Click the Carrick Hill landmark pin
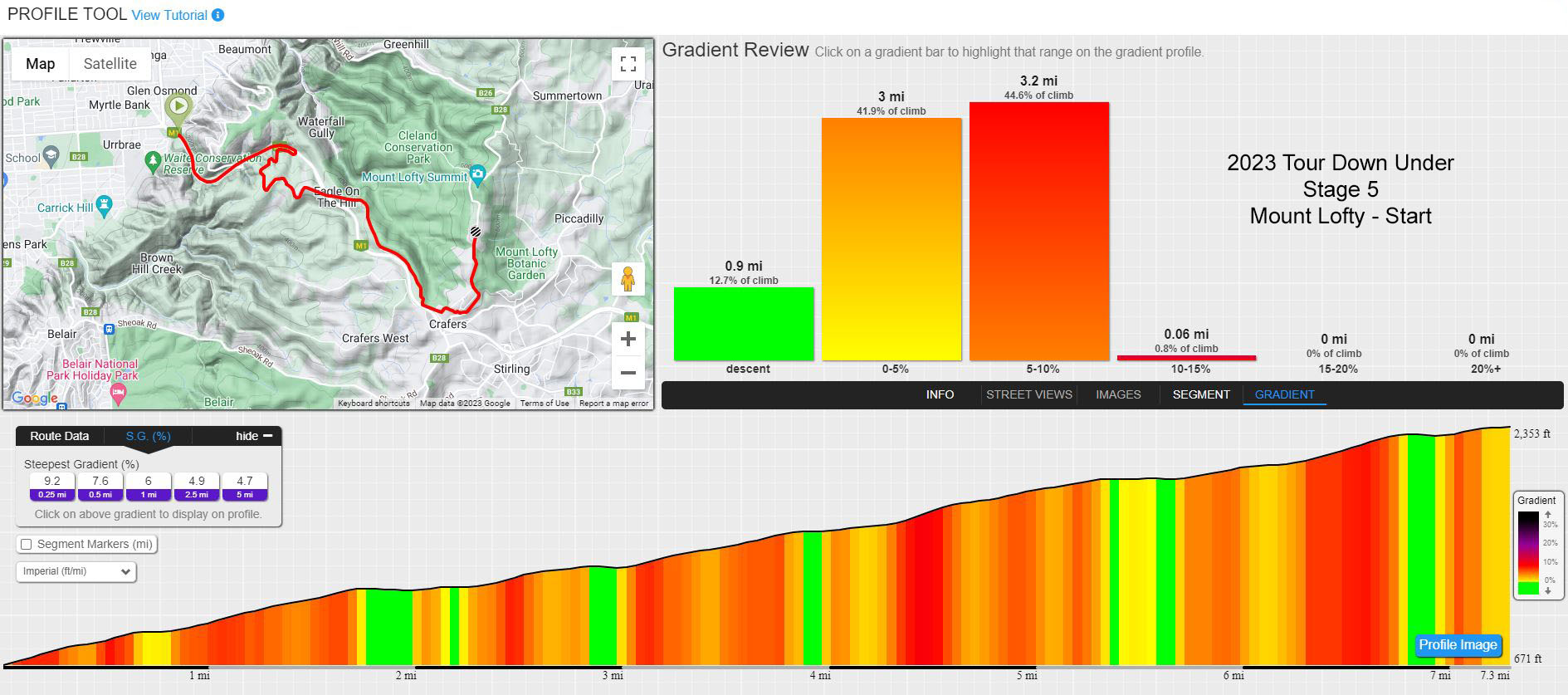The width and height of the screenshot is (1568, 695). 104,206
